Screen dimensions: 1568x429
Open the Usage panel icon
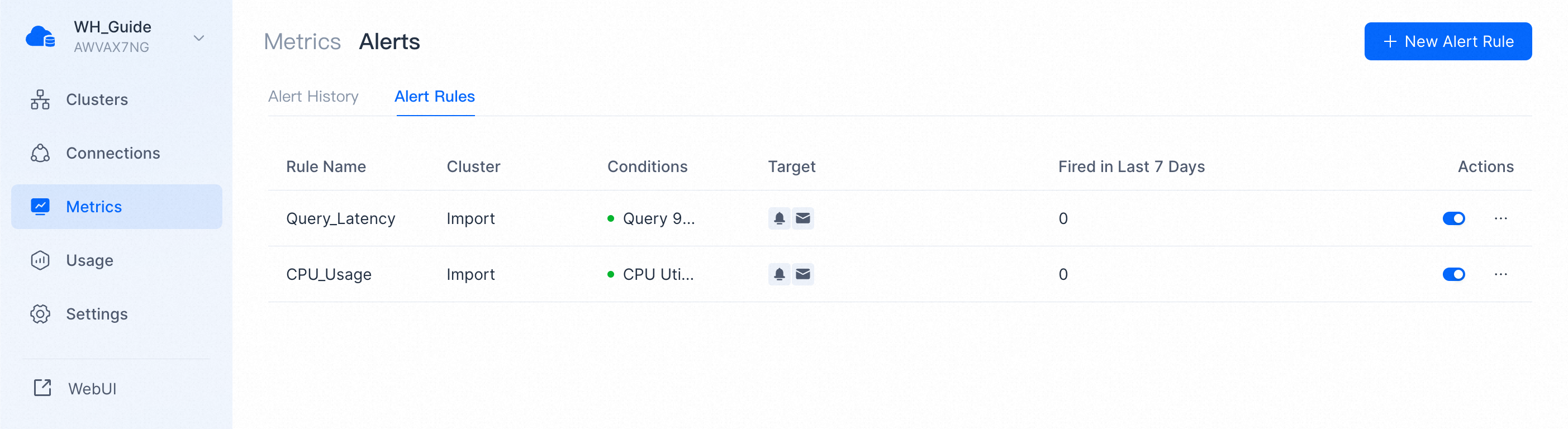pos(40,260)
